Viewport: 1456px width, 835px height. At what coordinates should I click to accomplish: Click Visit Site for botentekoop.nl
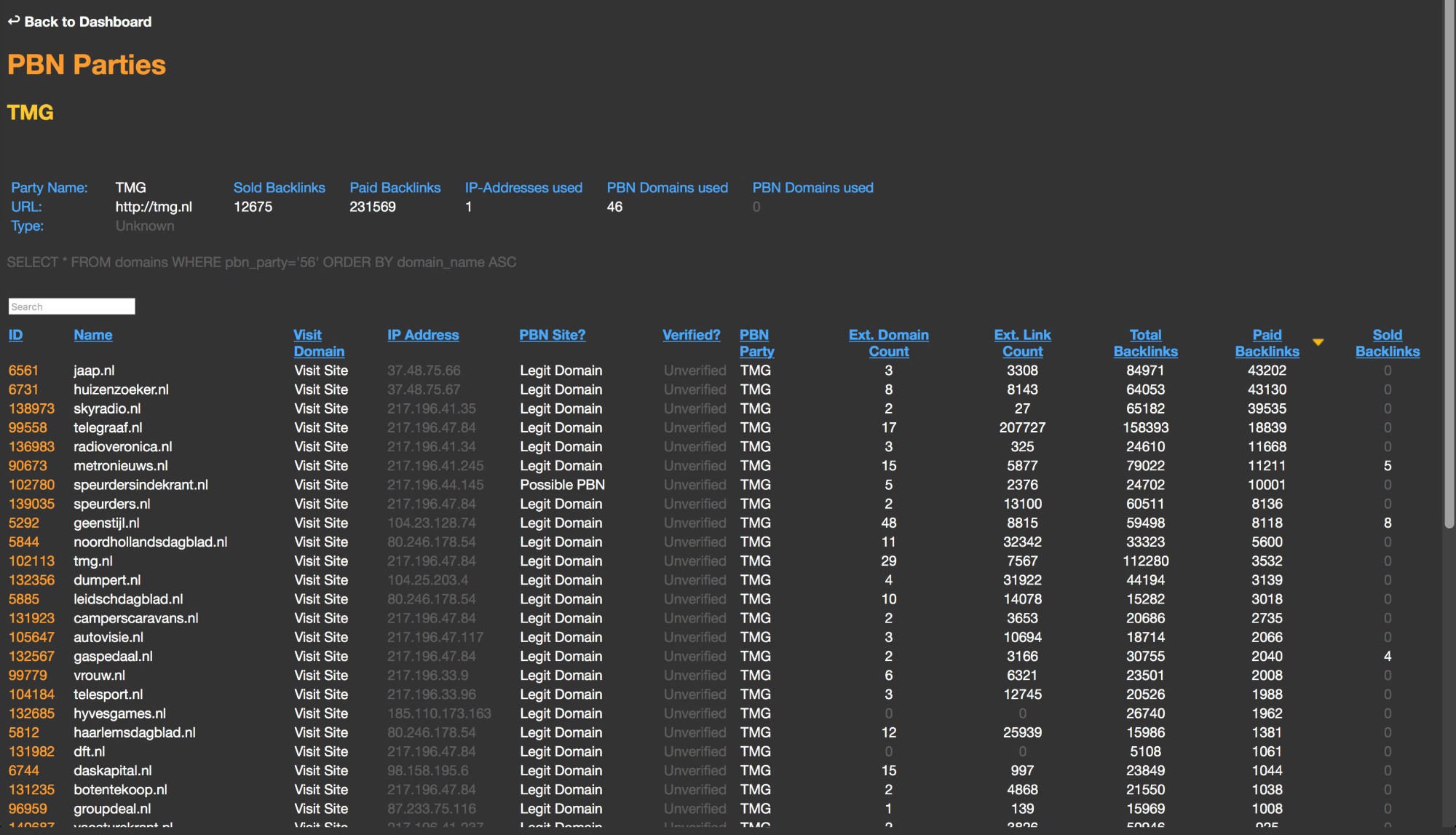(321, 790)
